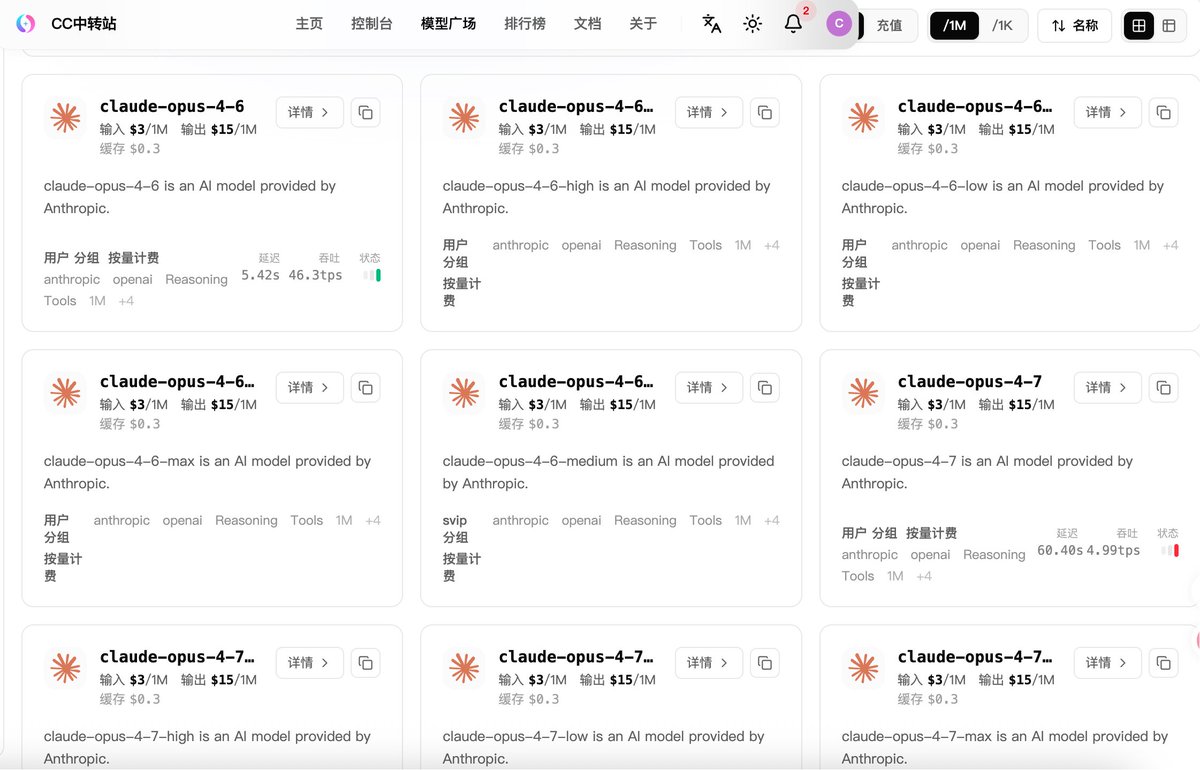Image resolution: width=1200 pixels, height=770 pixels.
Task: Open 详情 for claude-opus-4-7 base card
Action: (1107, 387)
